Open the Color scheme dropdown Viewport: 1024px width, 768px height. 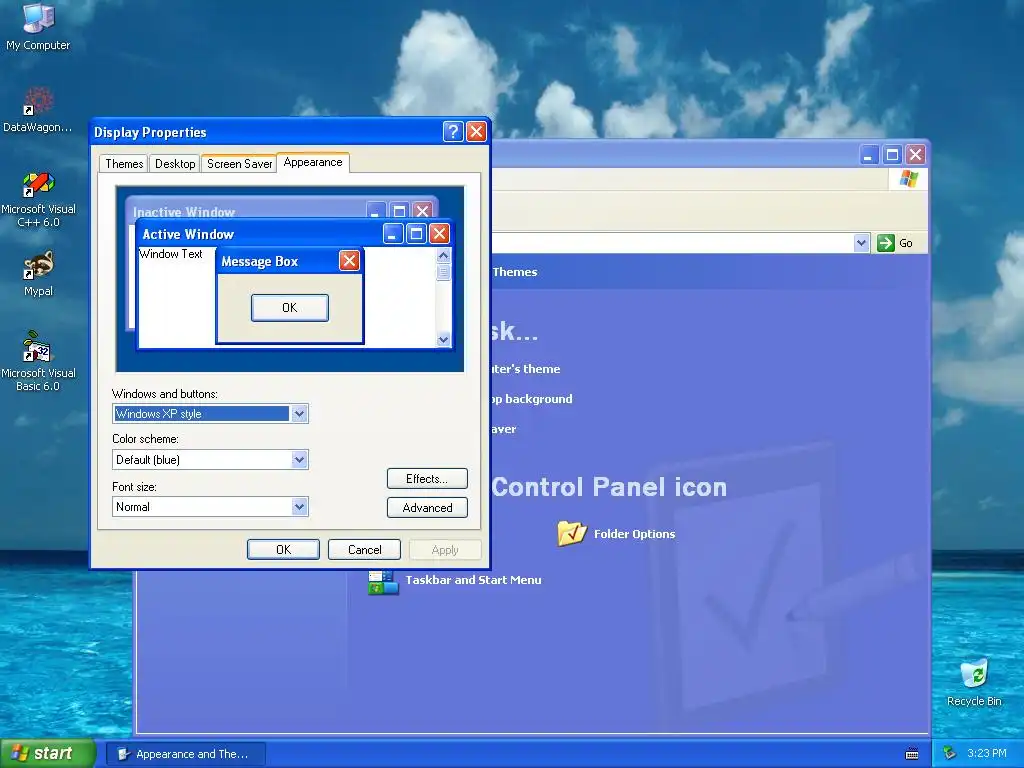coord(299,460)
